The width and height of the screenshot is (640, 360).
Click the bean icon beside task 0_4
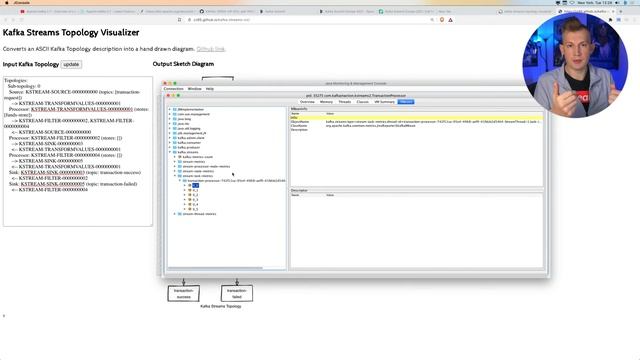click(190, 204)
